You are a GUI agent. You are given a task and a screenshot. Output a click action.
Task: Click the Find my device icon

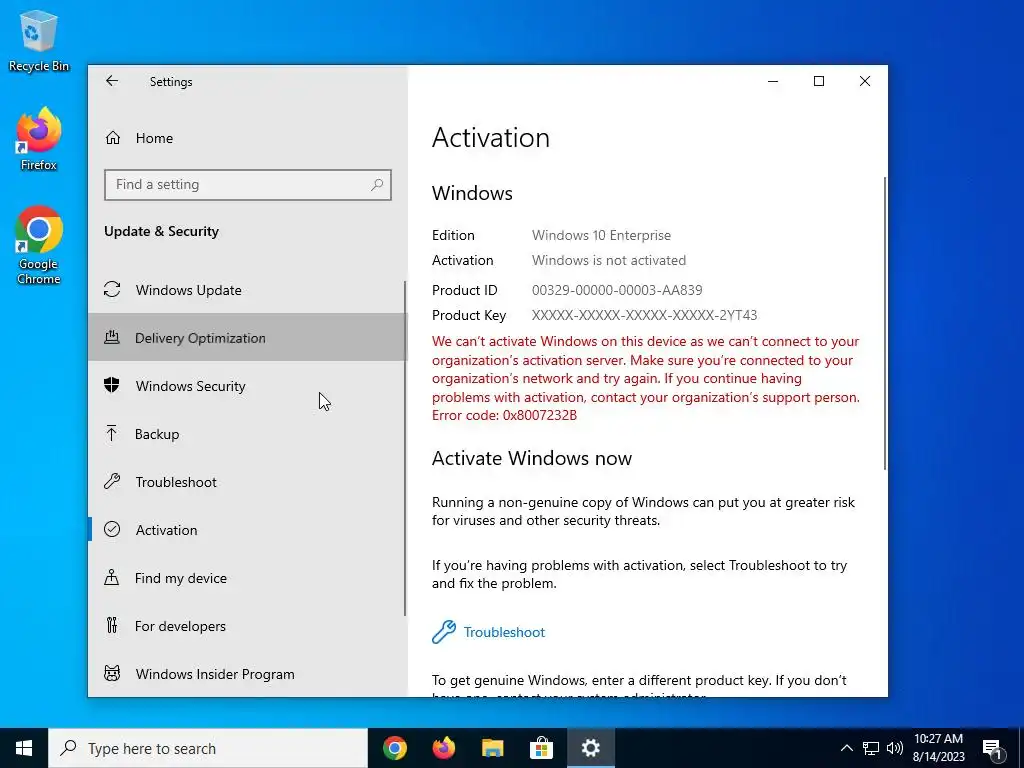pyautogui.click(x=112, y=577)
